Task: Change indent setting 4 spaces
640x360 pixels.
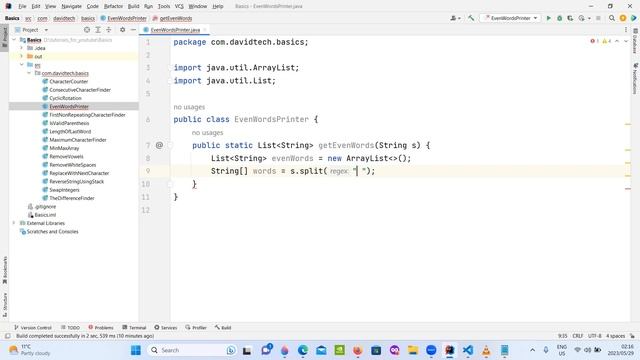Action: (x=615, y=336)
